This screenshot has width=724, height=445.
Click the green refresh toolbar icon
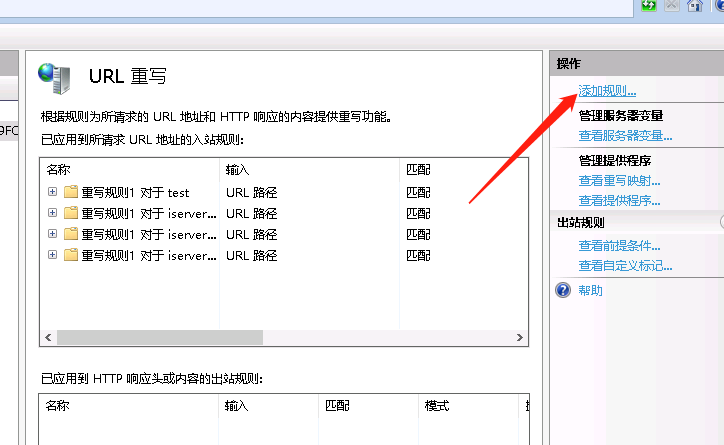tap(649, 5)
